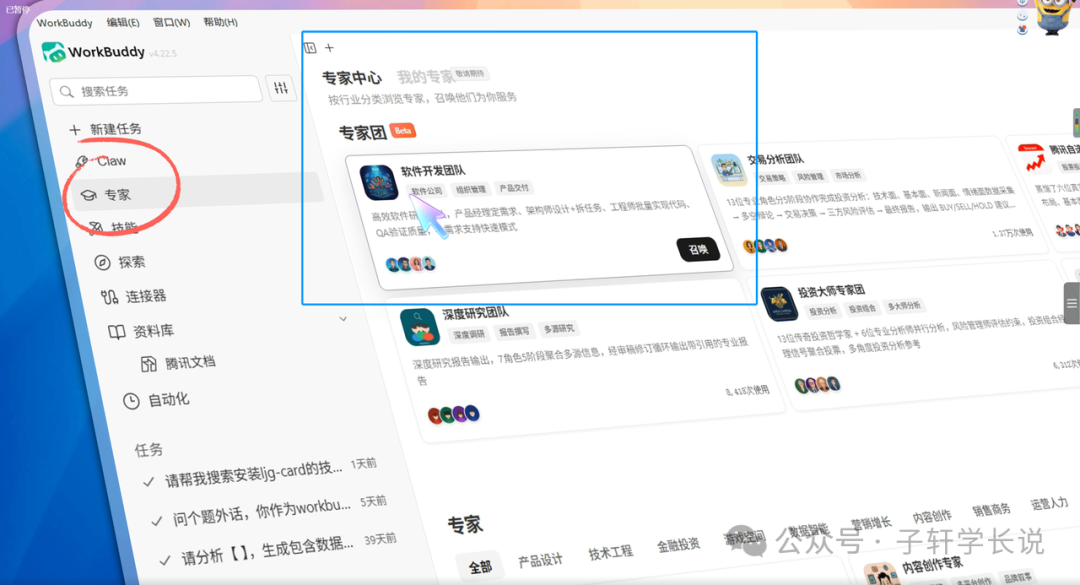Screen dimensions: 1080x585
Task: Select the 金融投资 category tab
Action: pyautogui.click(x=678, y=544)
